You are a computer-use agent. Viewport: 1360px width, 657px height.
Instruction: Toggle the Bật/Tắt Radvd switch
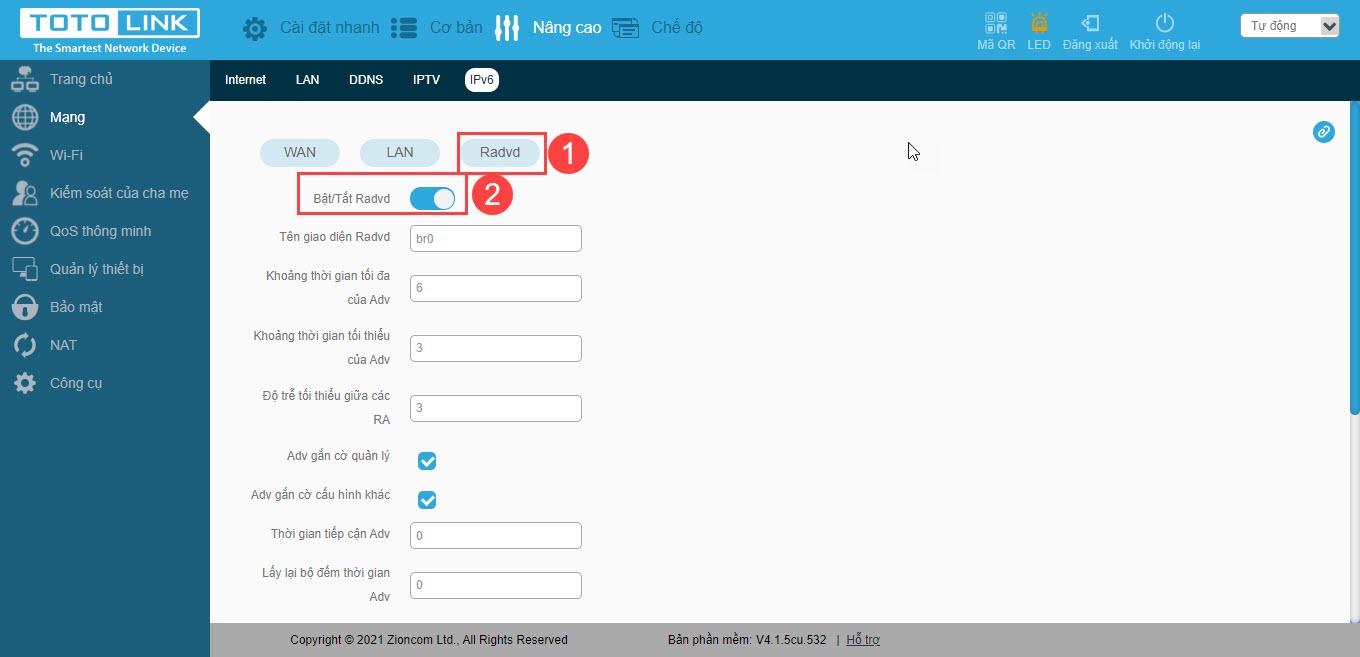(x=432, y=198)
